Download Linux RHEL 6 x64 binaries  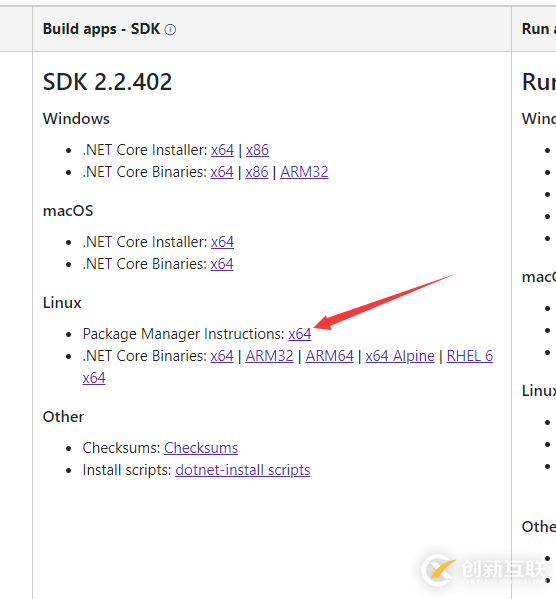click(x=470, y=356)
